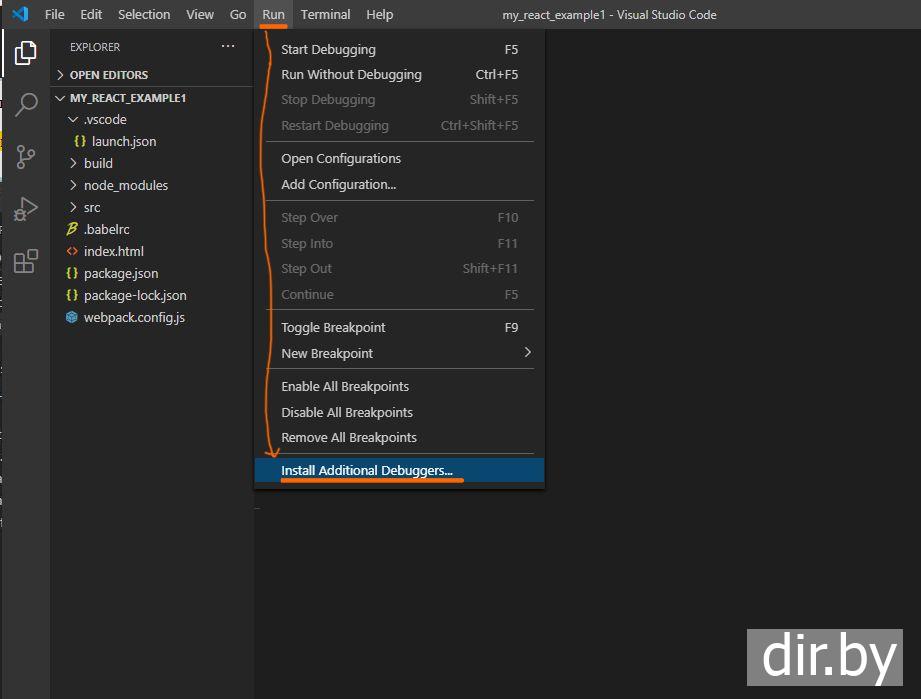Click Add Configuration in Run menu
This screenshot has height=699, width=921.
[x=338, y=184]
